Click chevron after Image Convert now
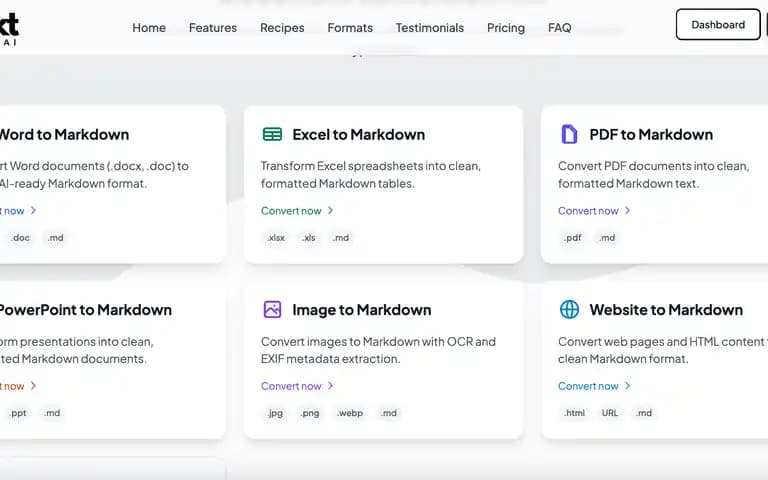This screenshot has width=768, height=480. click(x=330, y=385)
